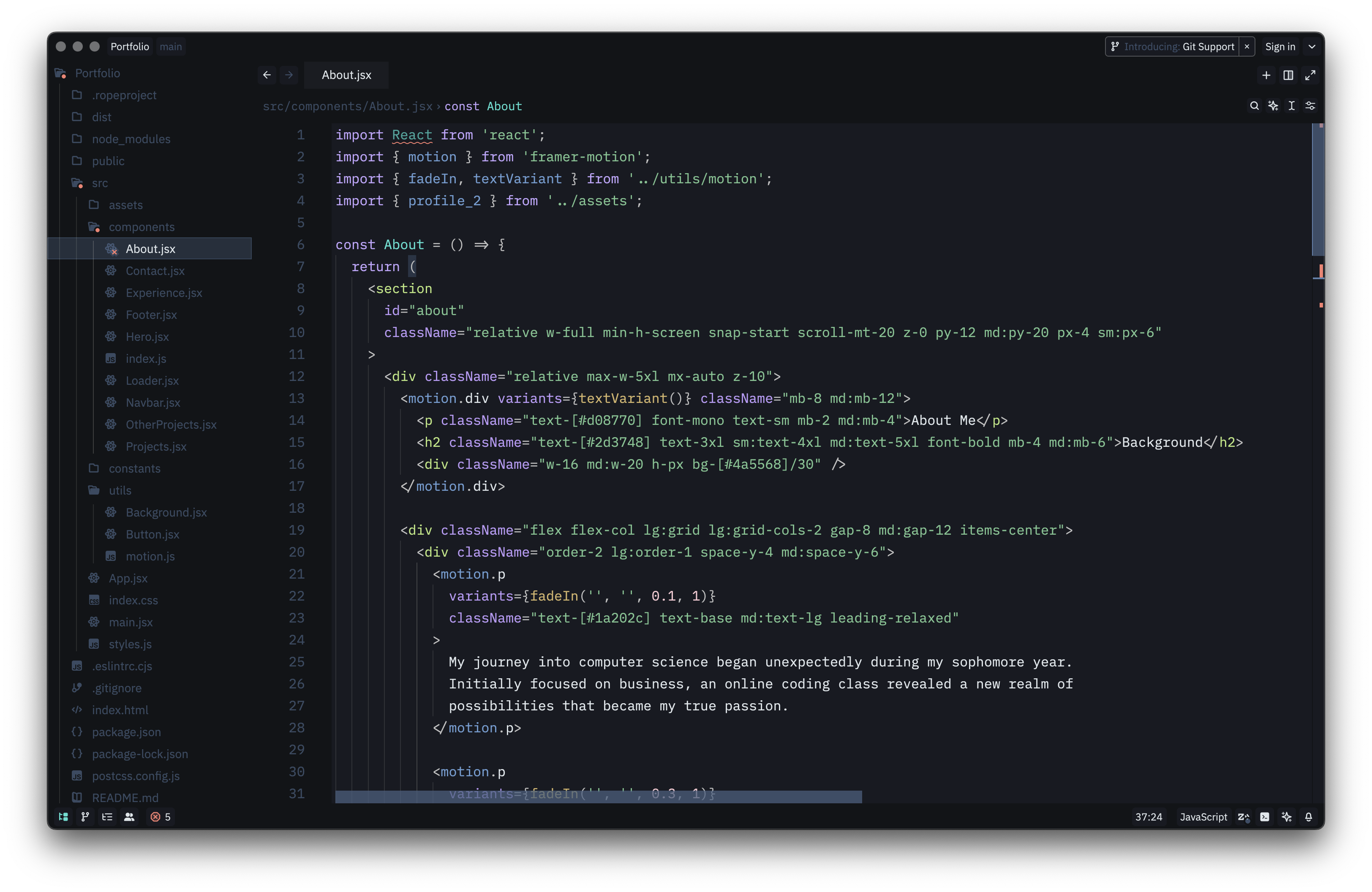Add a new tab with plus icon
This screenshot has width=1372, height=892.
(1266, 75)
